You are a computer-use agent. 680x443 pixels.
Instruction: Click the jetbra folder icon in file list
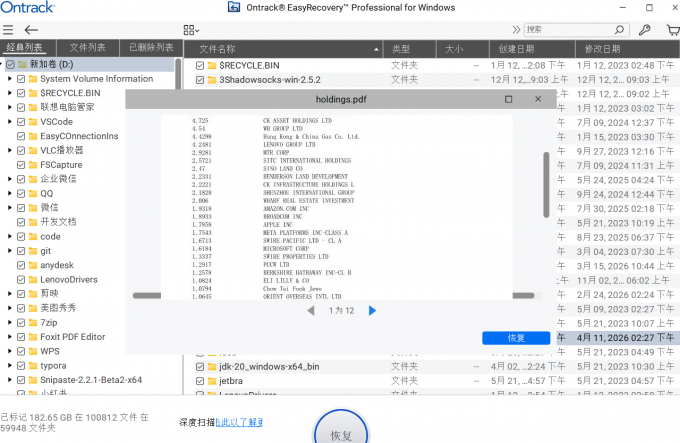click(x=212, y=381)
